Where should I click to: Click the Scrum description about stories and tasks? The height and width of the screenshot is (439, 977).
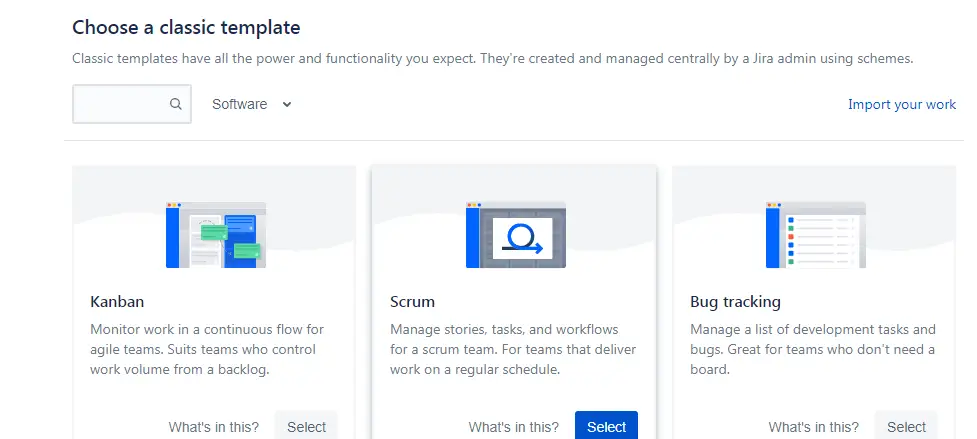513,349
